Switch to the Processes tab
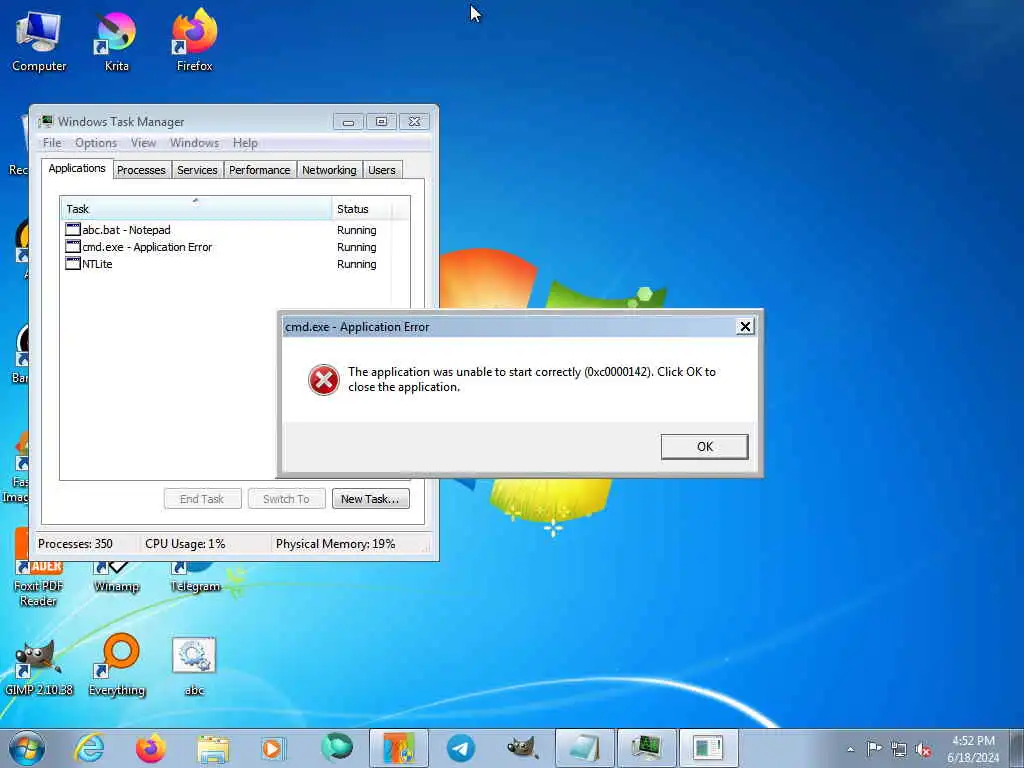The image size is (1024, 768). [141, 170]
